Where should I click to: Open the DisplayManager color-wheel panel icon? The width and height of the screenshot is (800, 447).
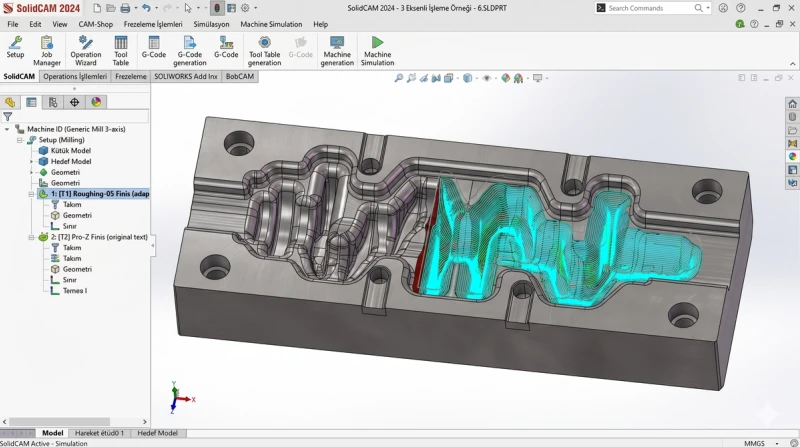(x=96, y=102)
